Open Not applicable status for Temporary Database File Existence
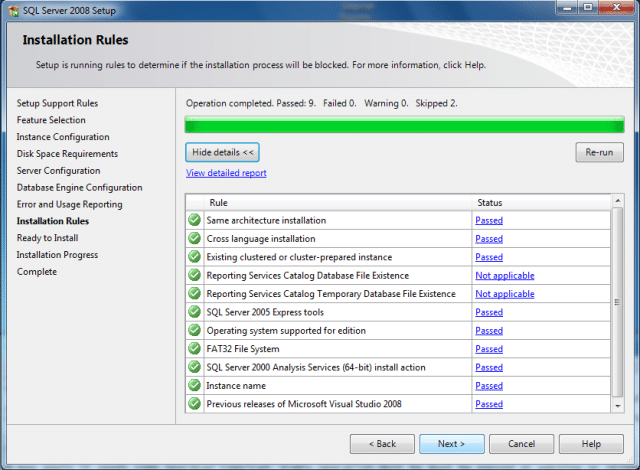The height and width of the screenshot is (470, 640). pyautogui.click(x=505, y=294)
